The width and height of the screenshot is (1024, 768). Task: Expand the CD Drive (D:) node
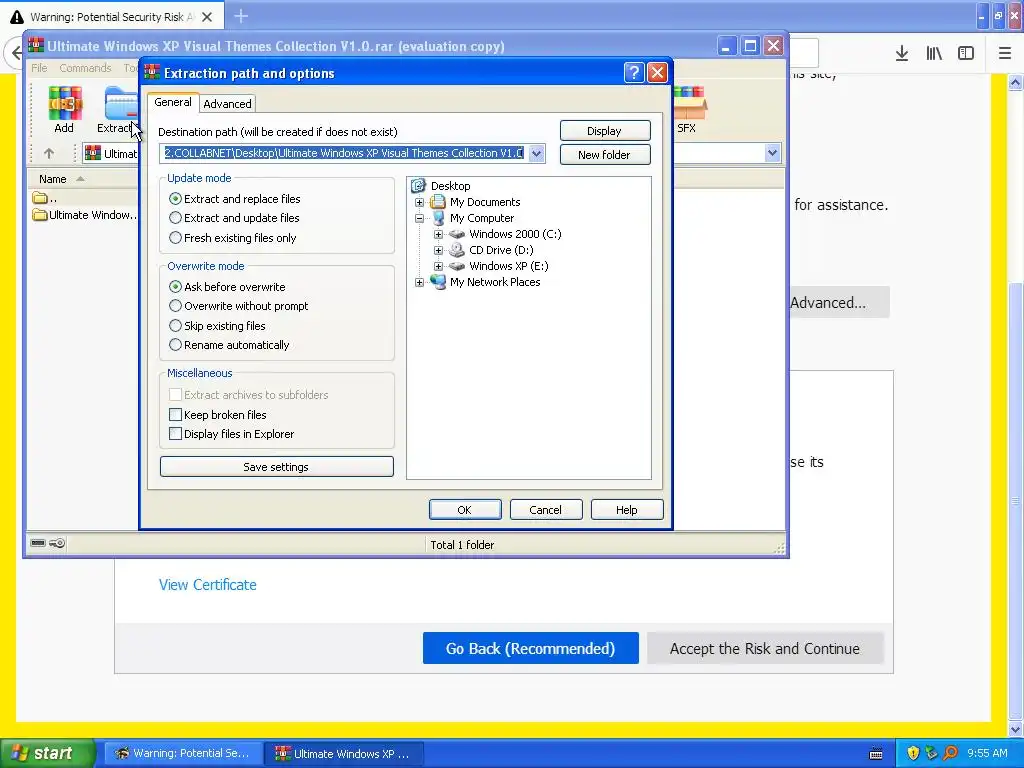pos(438,250)
